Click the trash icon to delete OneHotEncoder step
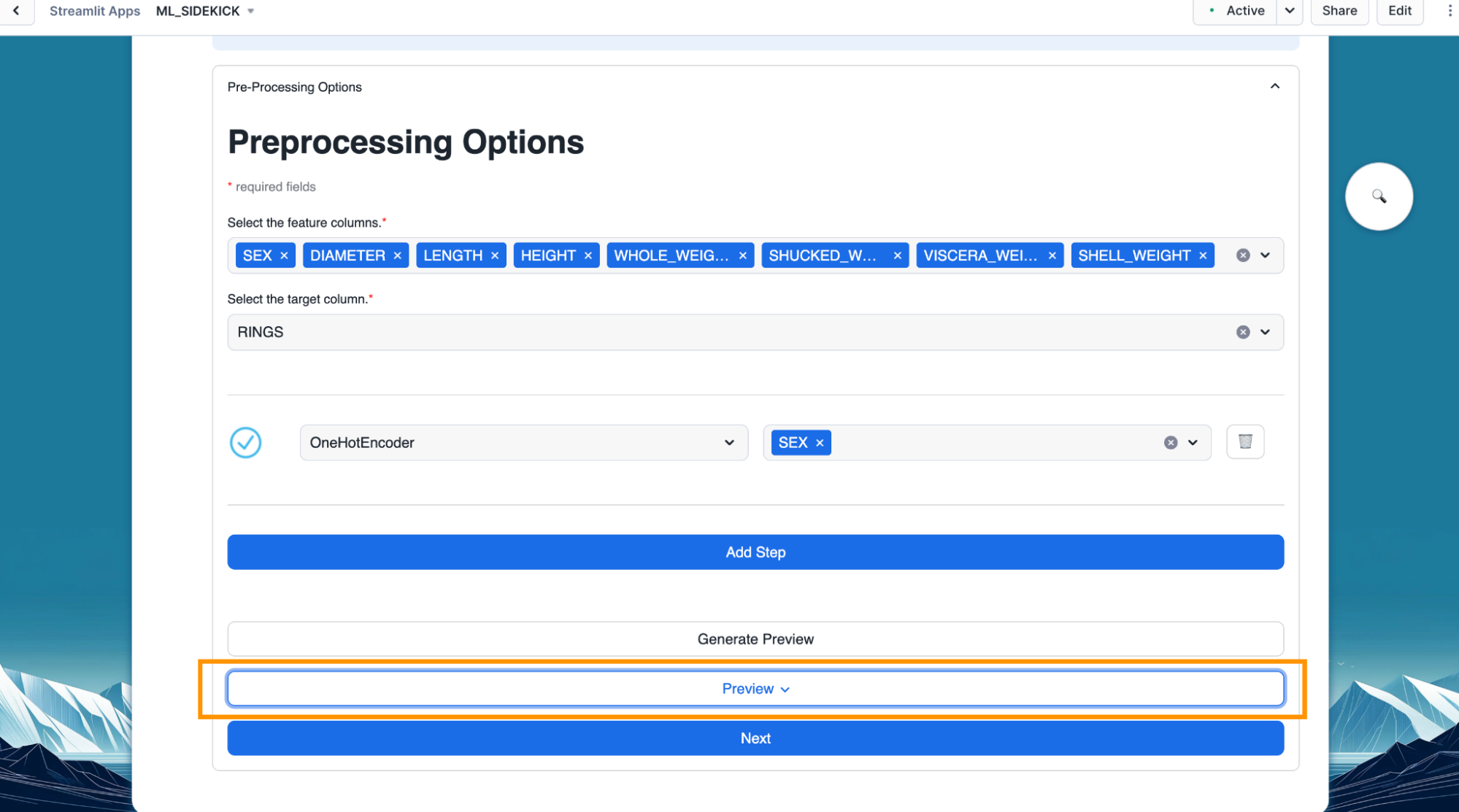The width and height of the screenshot is (1459, 812). click(1245, 442)
